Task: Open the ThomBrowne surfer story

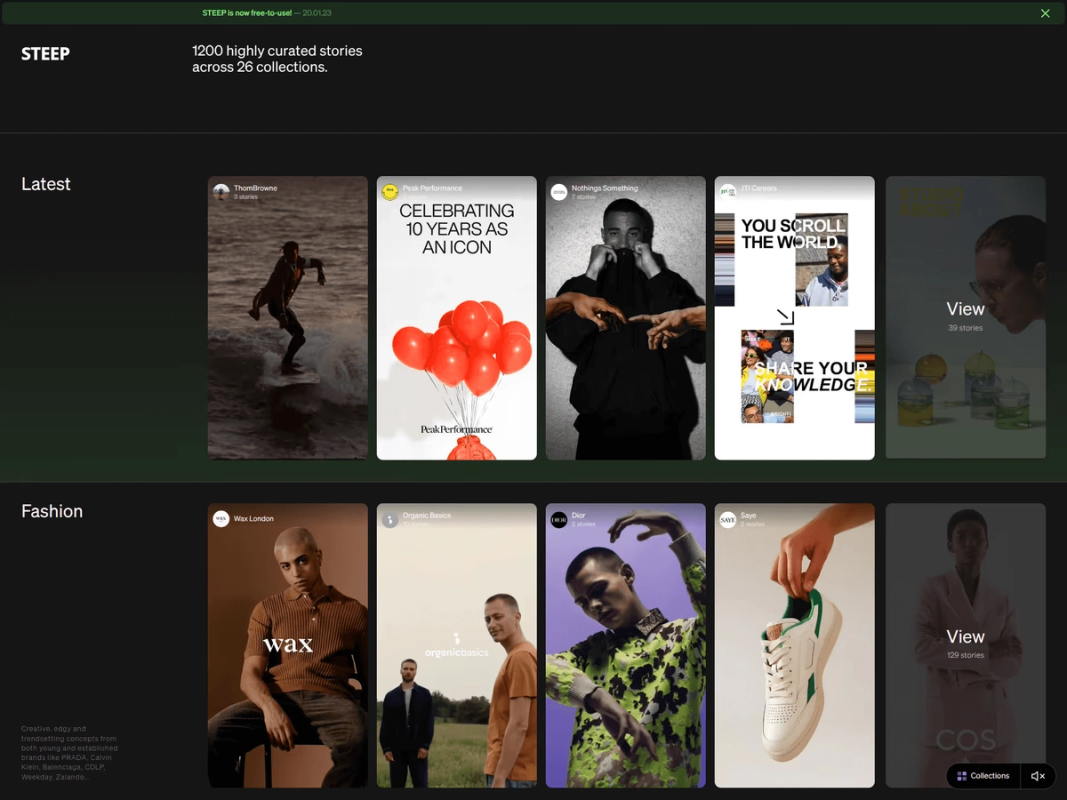Action: point(288,318)
